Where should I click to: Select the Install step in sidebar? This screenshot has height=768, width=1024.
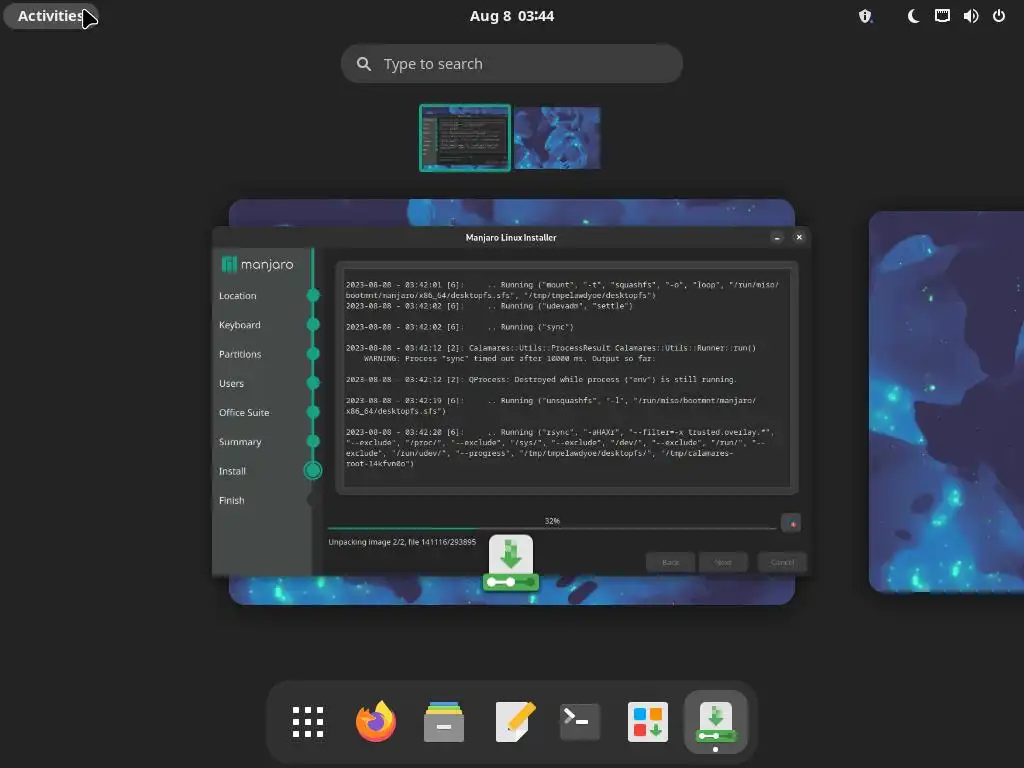232,471
